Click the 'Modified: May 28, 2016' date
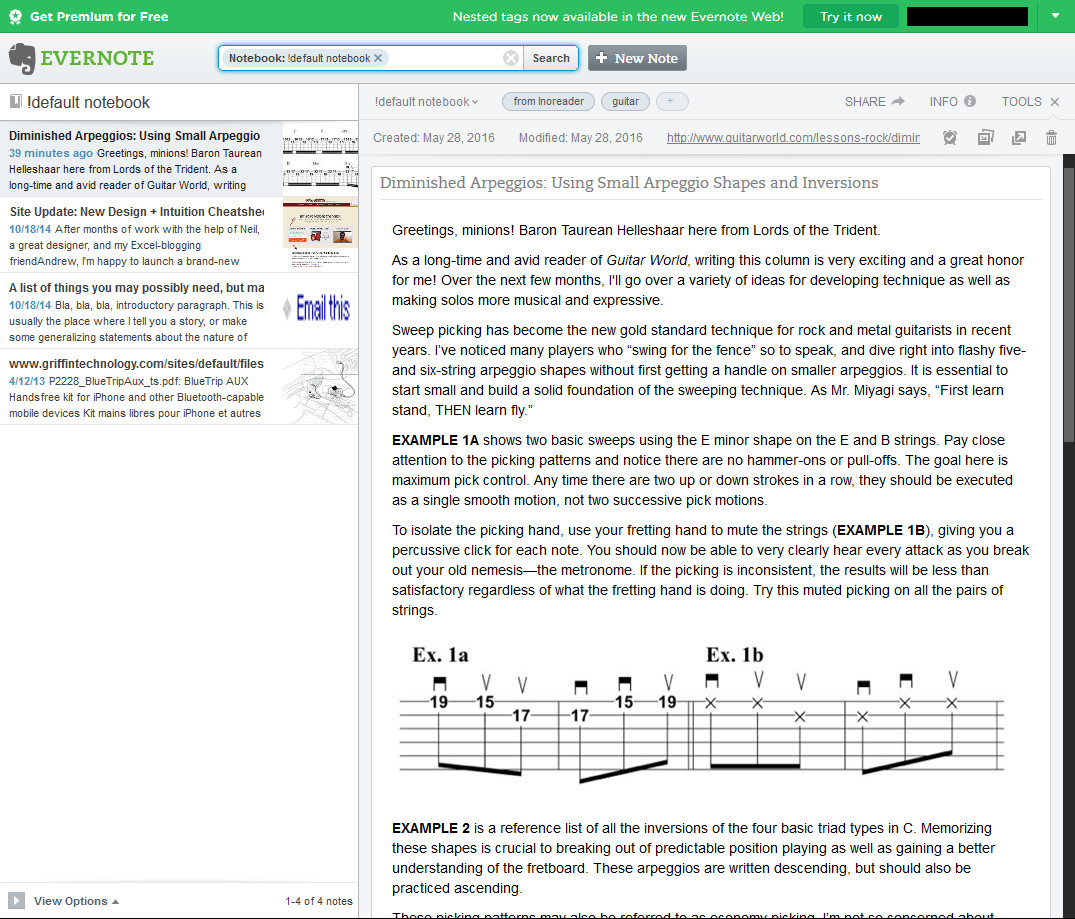The width and height of the screenshot is (1075, 919). (x=581, y=138)
